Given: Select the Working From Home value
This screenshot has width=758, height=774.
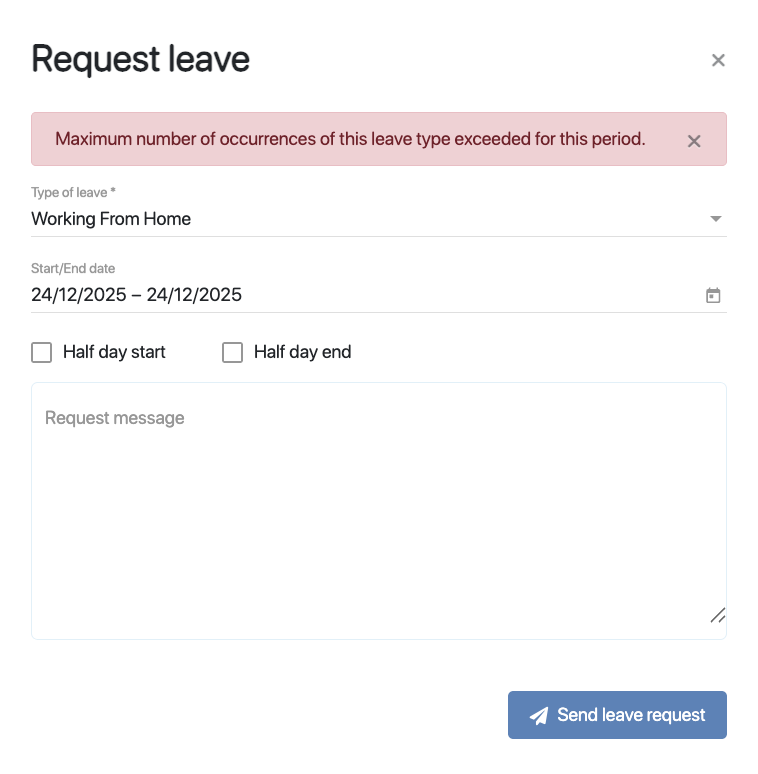Looking at the screenshot, I should coord(111,219).
